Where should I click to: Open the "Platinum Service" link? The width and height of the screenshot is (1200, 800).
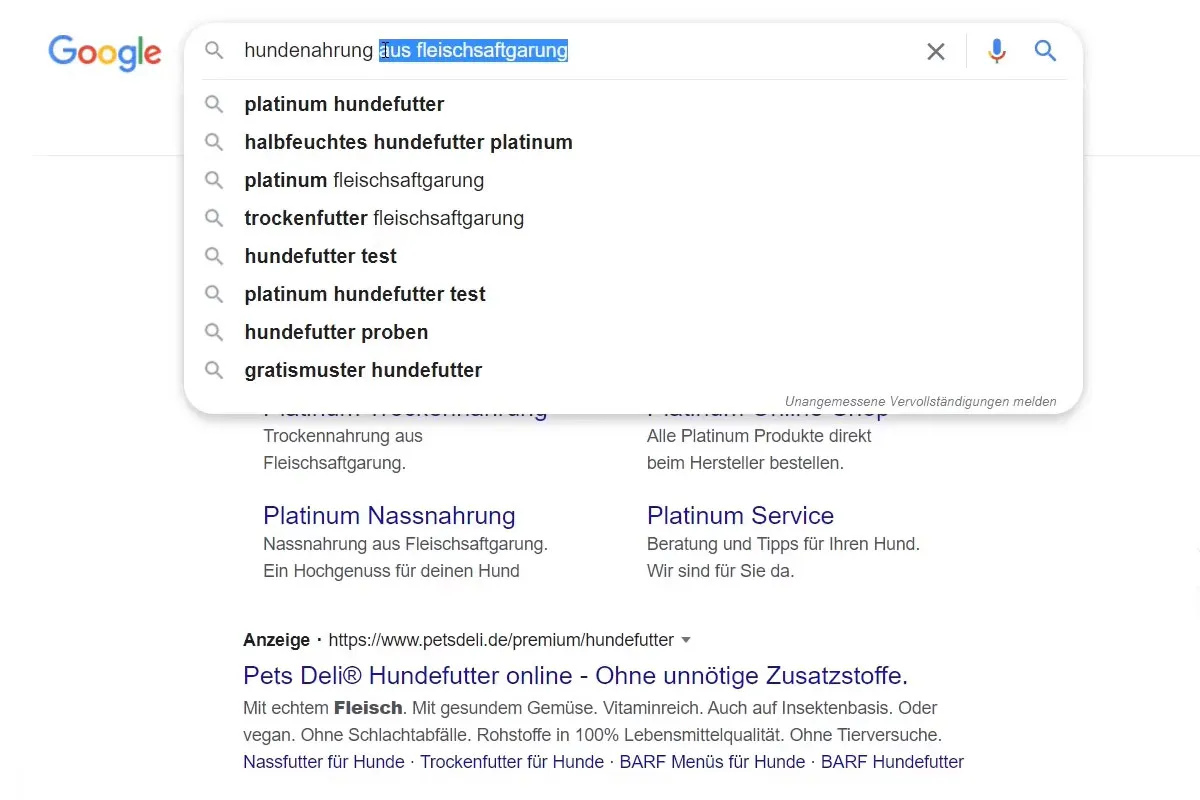[x=740, y=516]
